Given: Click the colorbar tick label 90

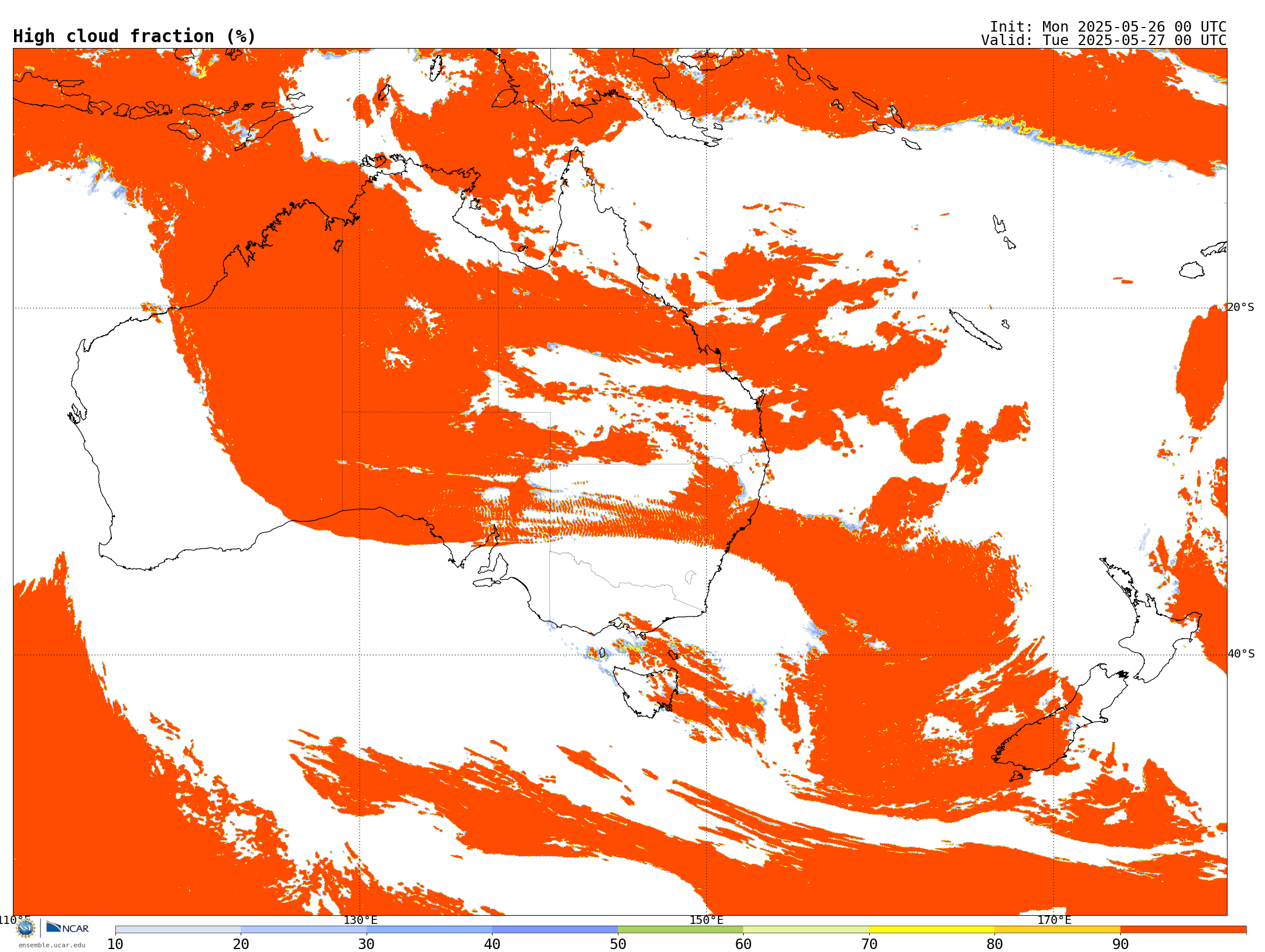Looking at the screenshot, I should click(1120, 944).
